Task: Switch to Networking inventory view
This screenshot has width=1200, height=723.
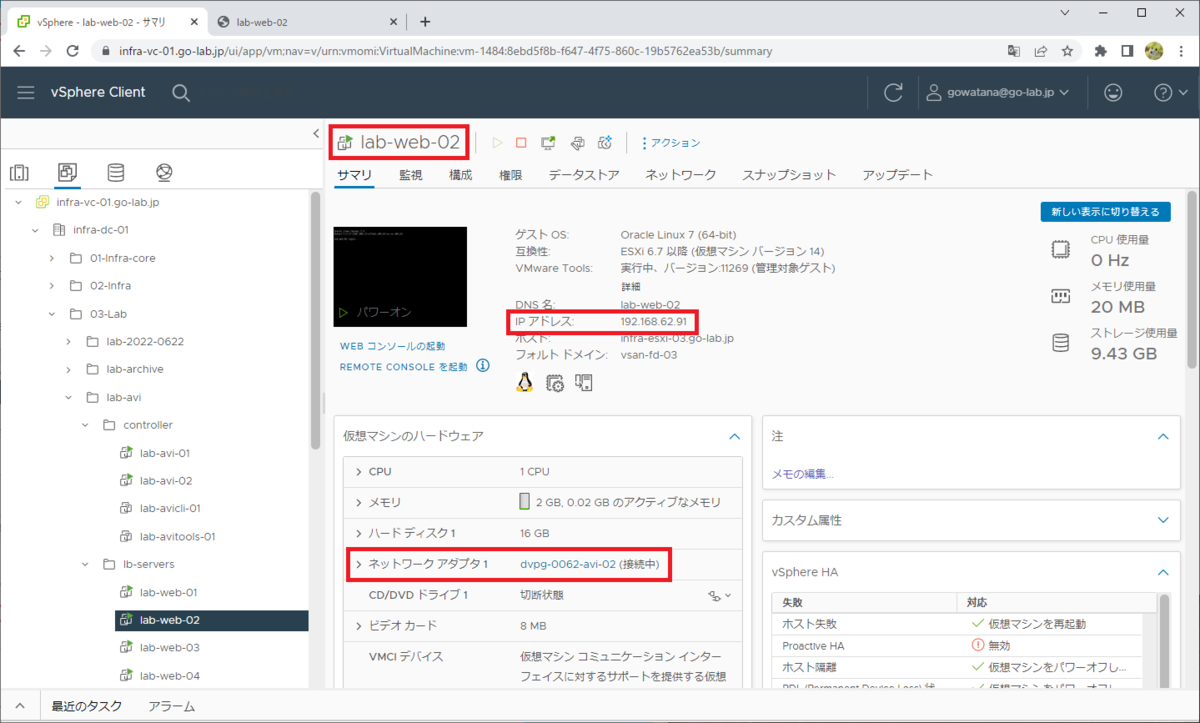Action: tap(164, 172)
